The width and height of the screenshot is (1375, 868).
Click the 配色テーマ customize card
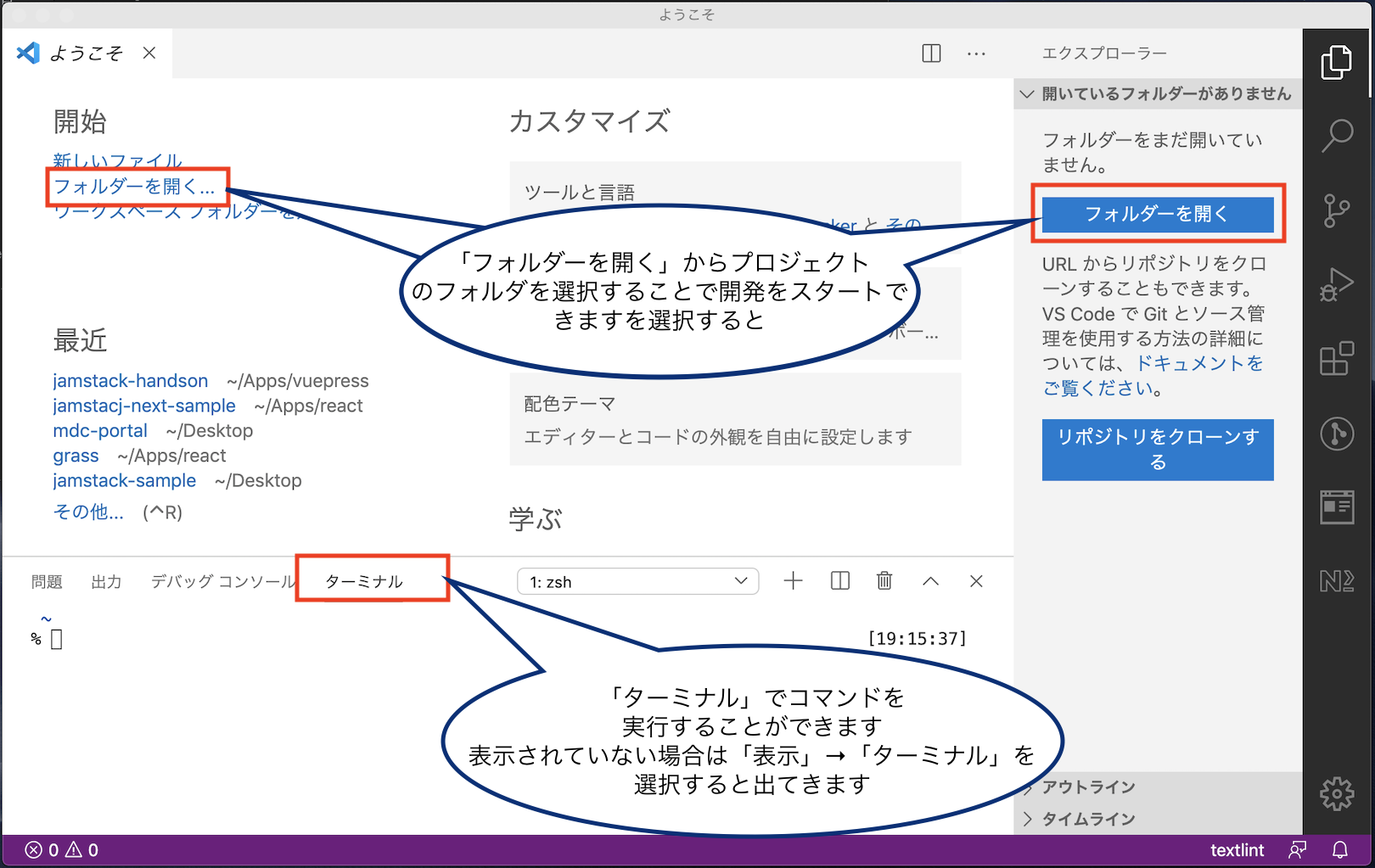(x=735, y=419)
